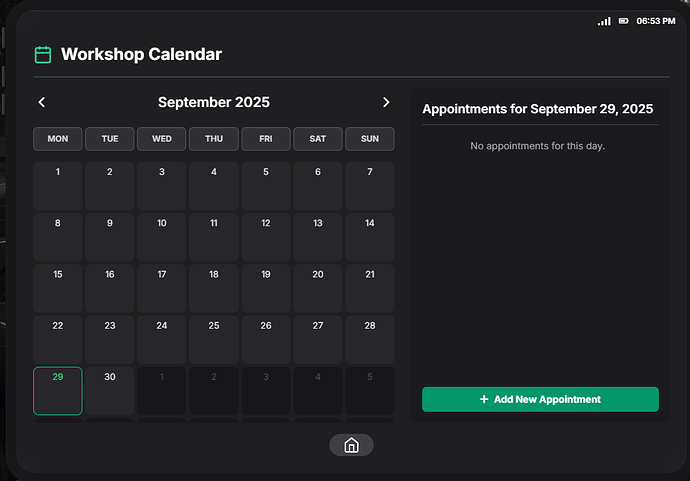Go to the previous month
The height and width of the screenshot is (481, 690).
(42, 102)
